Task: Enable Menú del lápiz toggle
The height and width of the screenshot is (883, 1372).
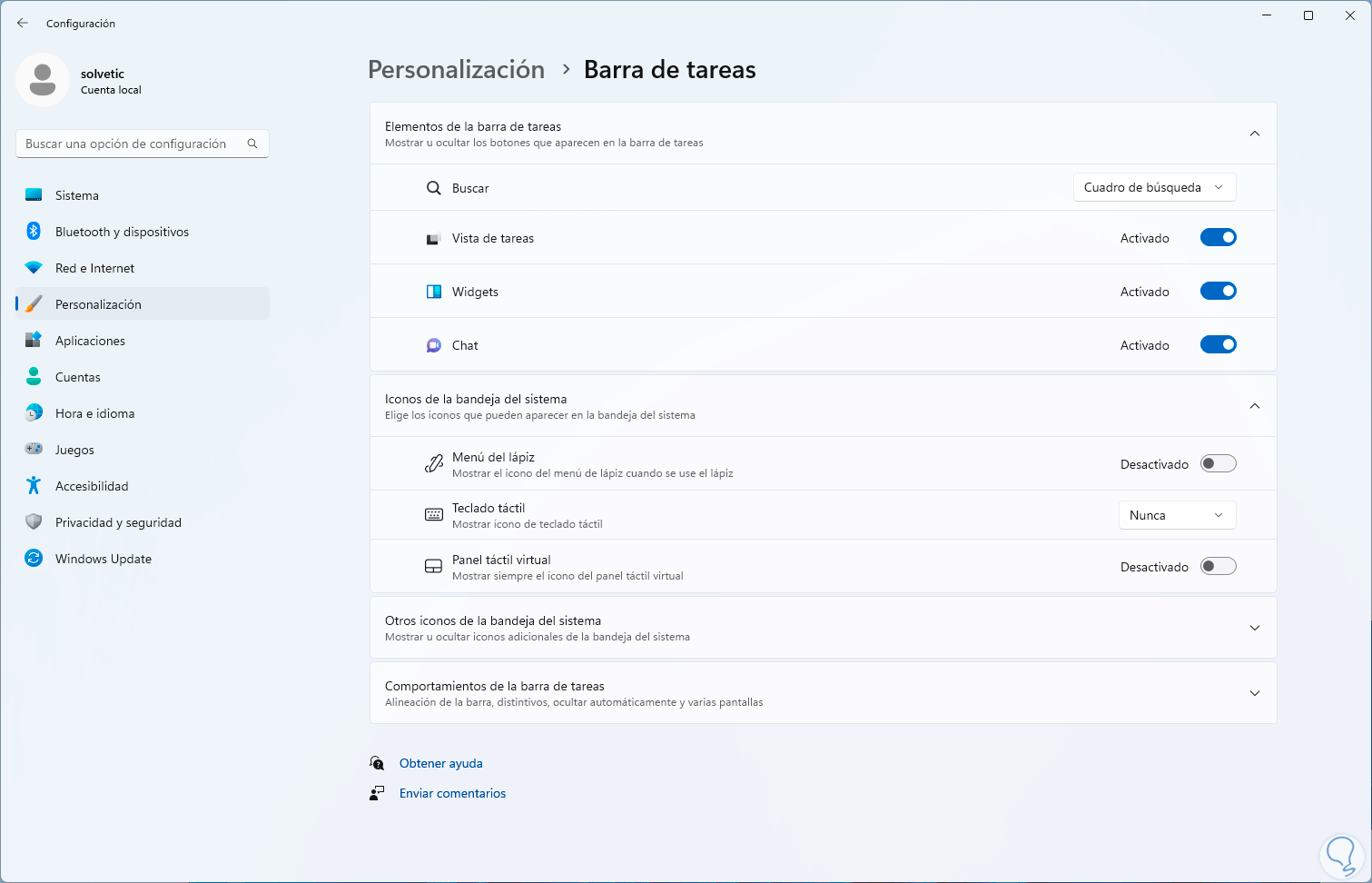Action: click(1218, 464)
